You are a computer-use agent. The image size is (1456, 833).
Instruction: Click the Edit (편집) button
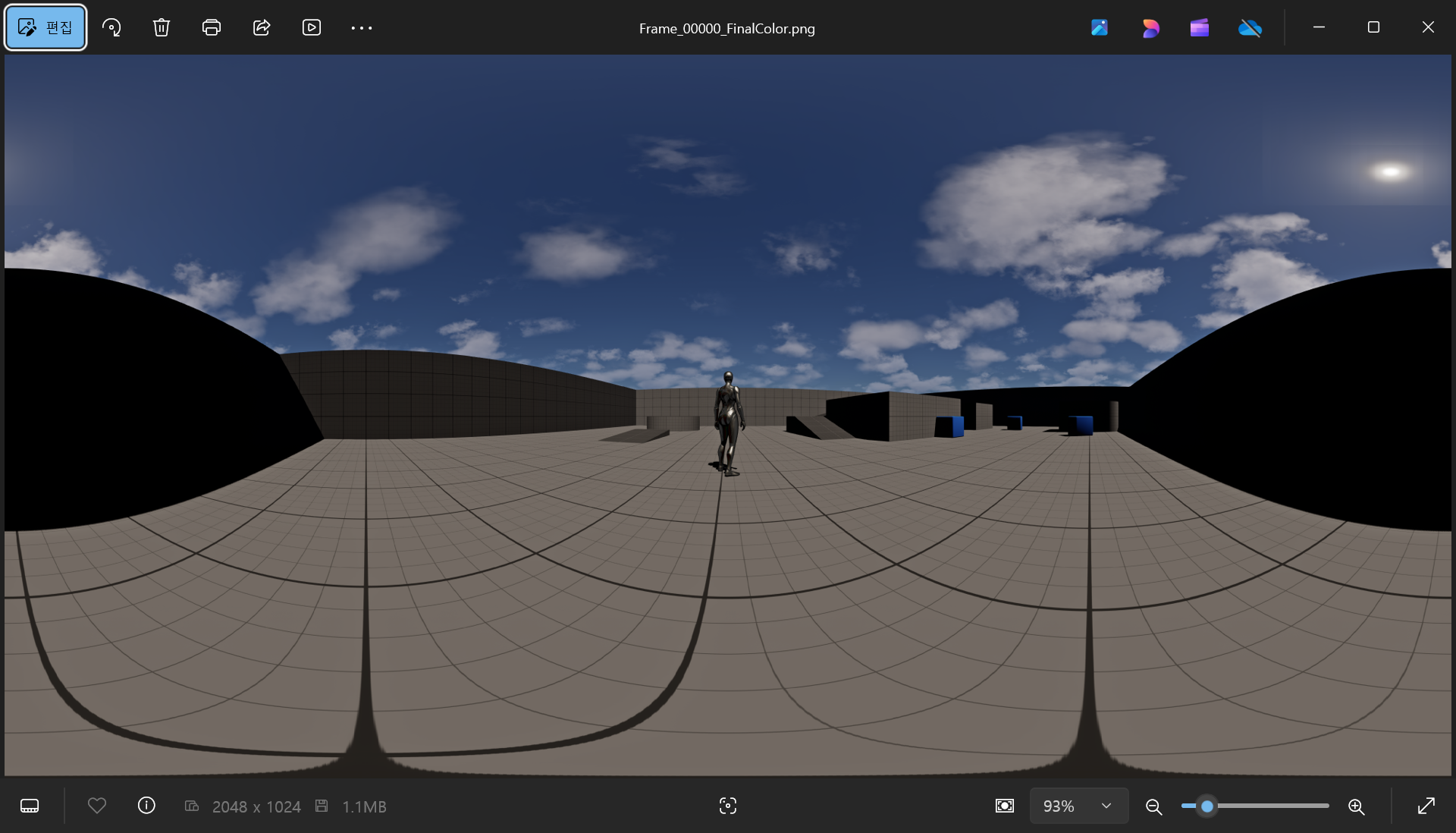click(45, 28)
